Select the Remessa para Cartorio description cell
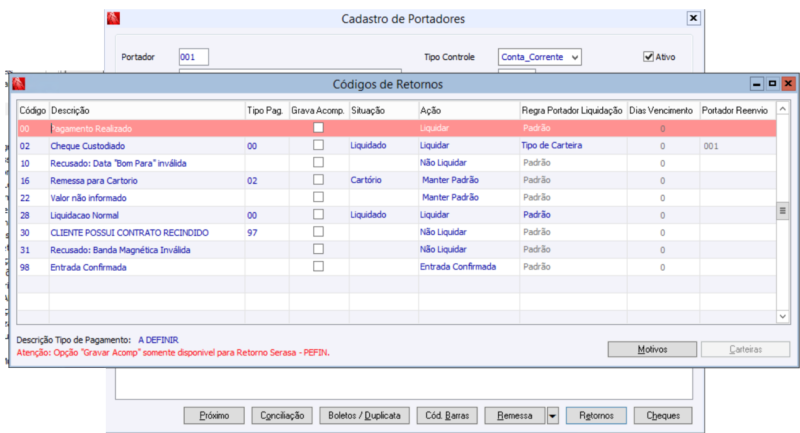Viewport: 800px width, 433px height. (x=147, y=181)
